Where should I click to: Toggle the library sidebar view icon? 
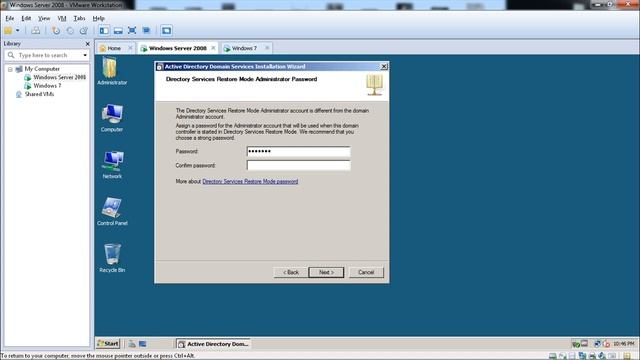104,31
